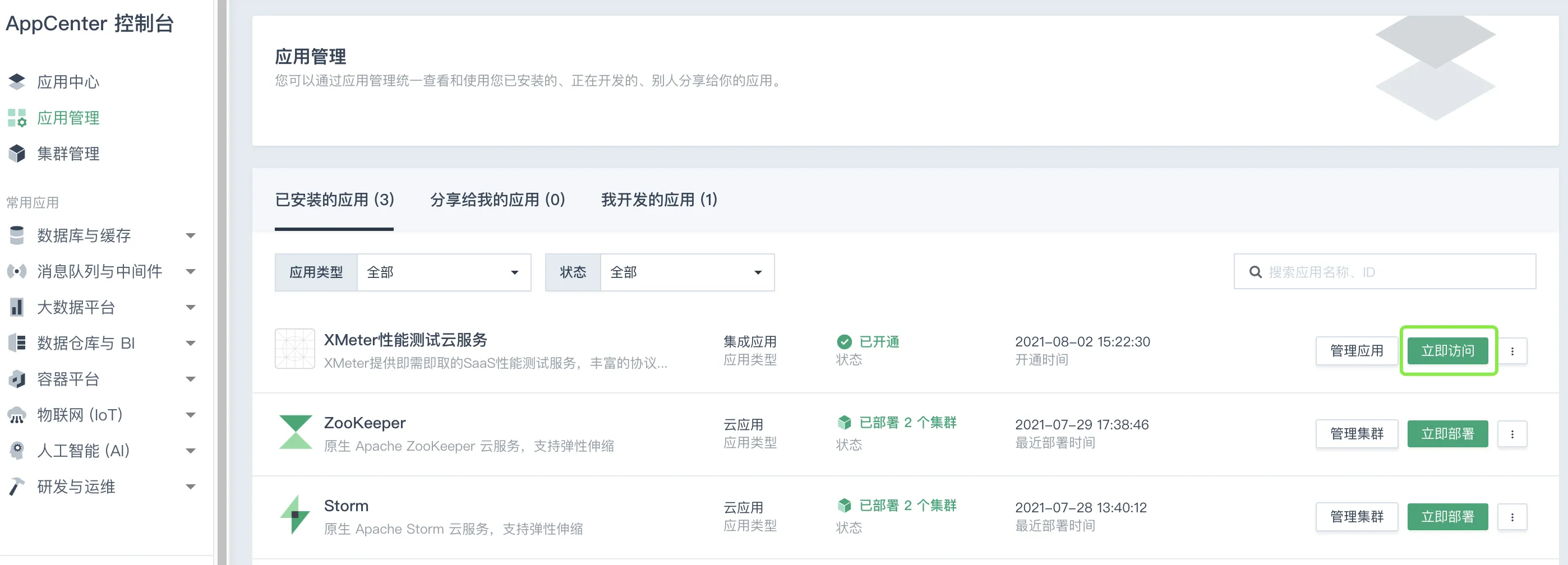The image size is (1568, 565).
Task: Expand the 消息队列与中间件 sidebar group
Action: 191,271
